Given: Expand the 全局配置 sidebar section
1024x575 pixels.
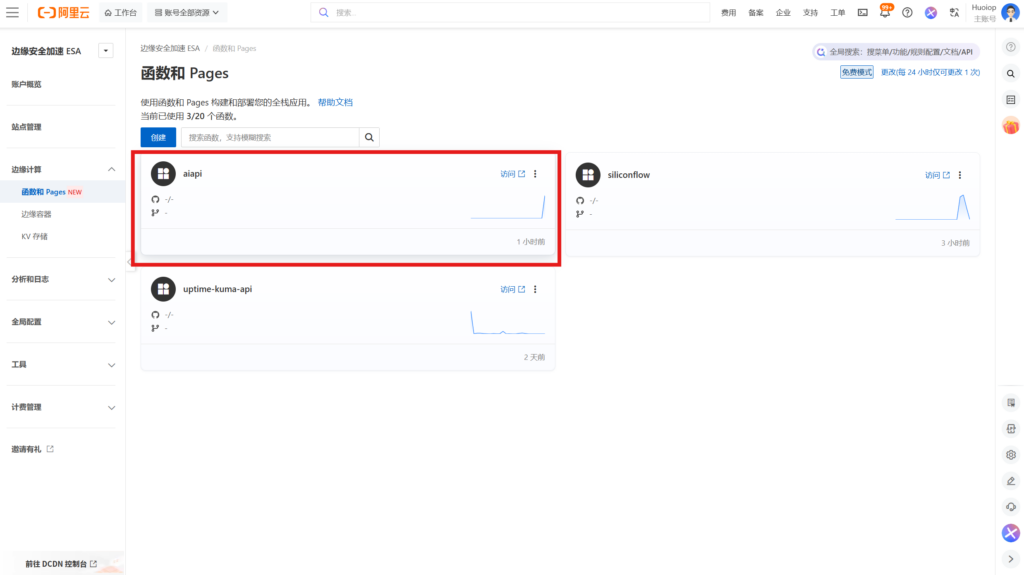Looking at the screenshot, I should (111, 322).
